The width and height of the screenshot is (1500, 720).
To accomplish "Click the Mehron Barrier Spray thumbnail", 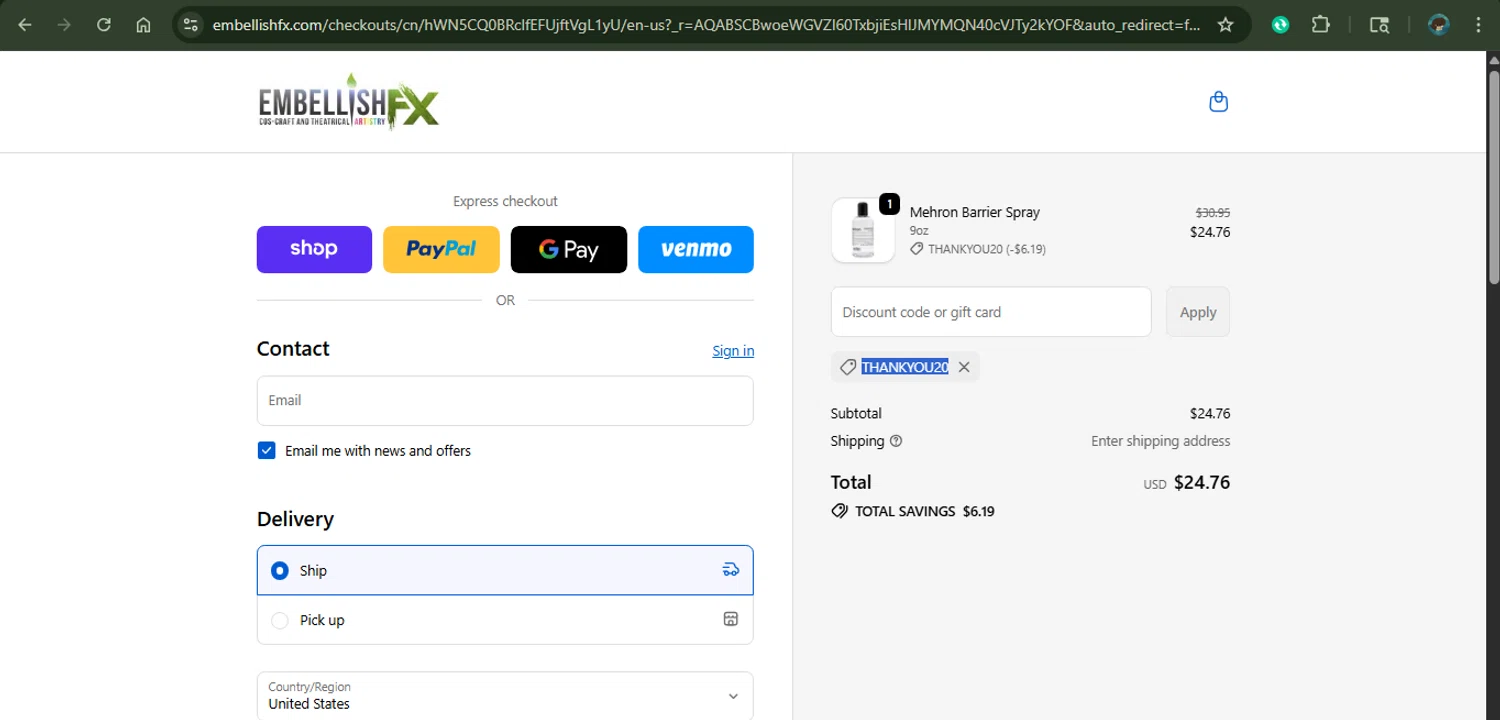I will click(863, 230).
